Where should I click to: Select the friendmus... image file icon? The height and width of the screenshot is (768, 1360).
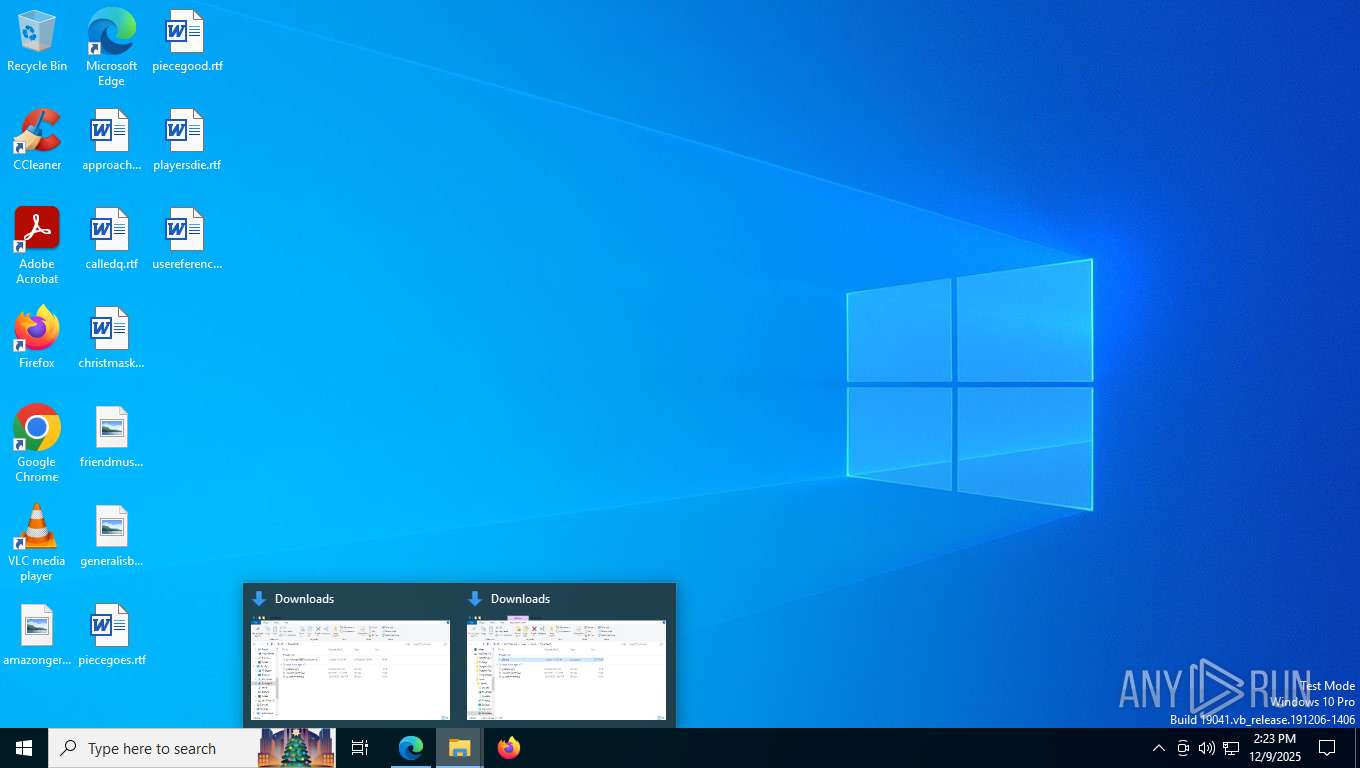coord(111,438)
